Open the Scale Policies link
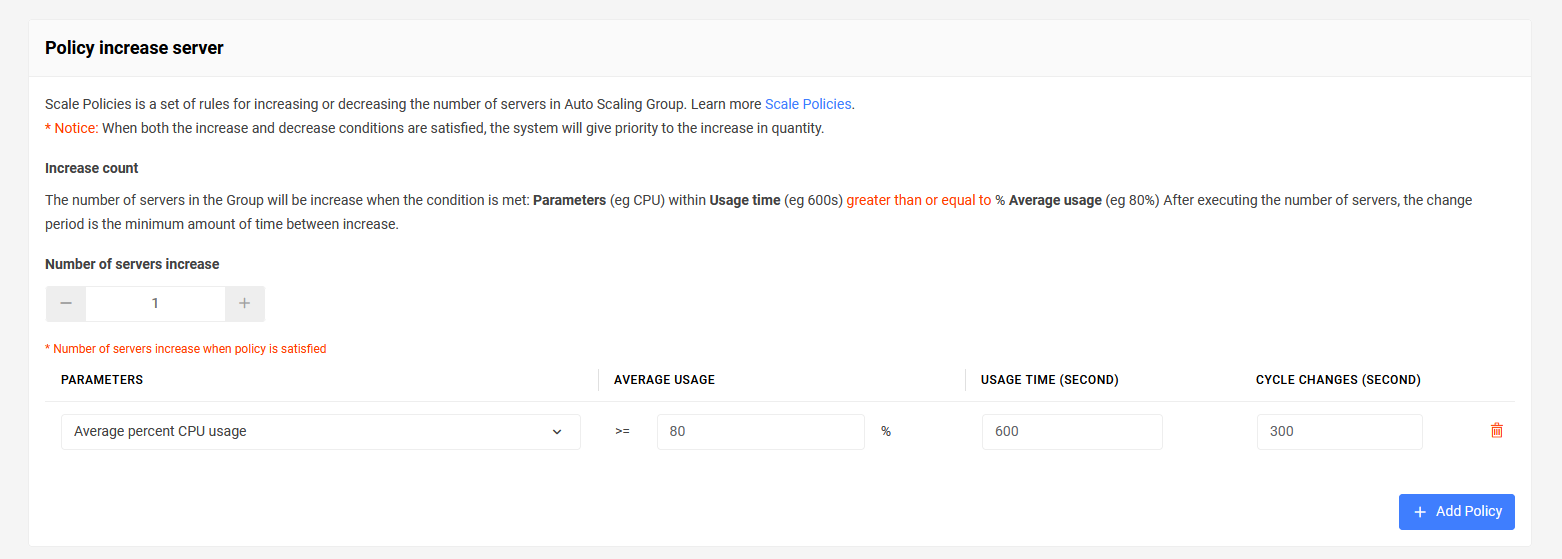This screenshot has height=559, width=1562. [808, 104]
